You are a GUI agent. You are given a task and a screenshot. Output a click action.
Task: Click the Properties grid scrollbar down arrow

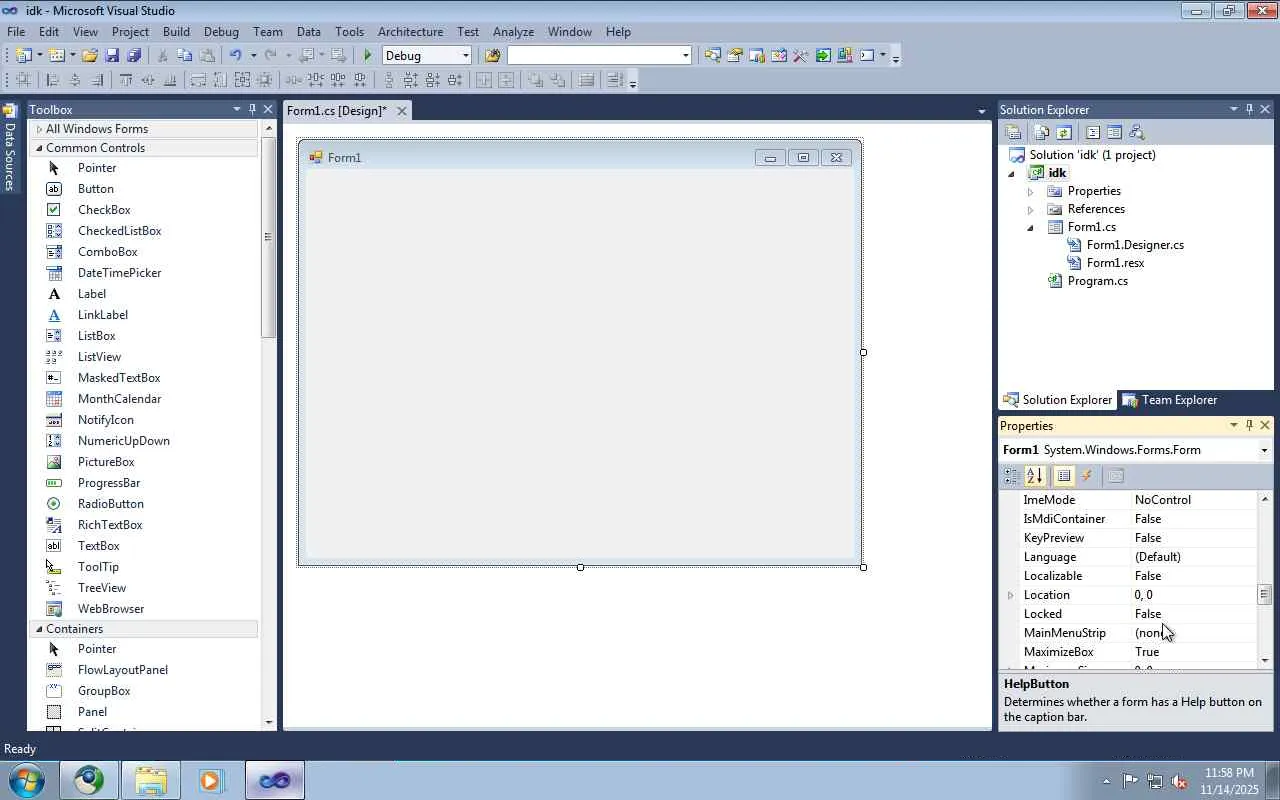1264,660
